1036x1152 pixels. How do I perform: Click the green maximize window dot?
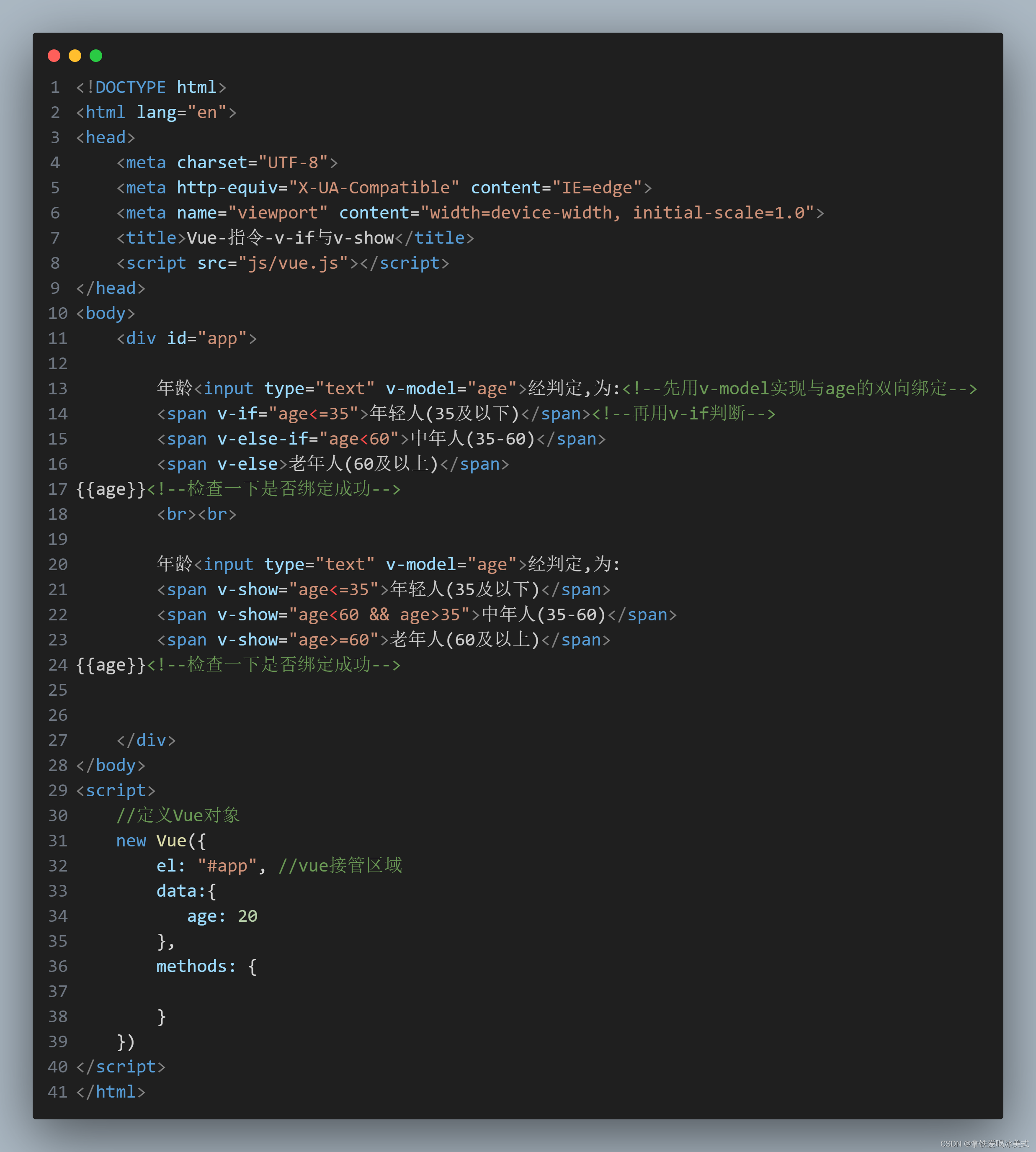95,55
